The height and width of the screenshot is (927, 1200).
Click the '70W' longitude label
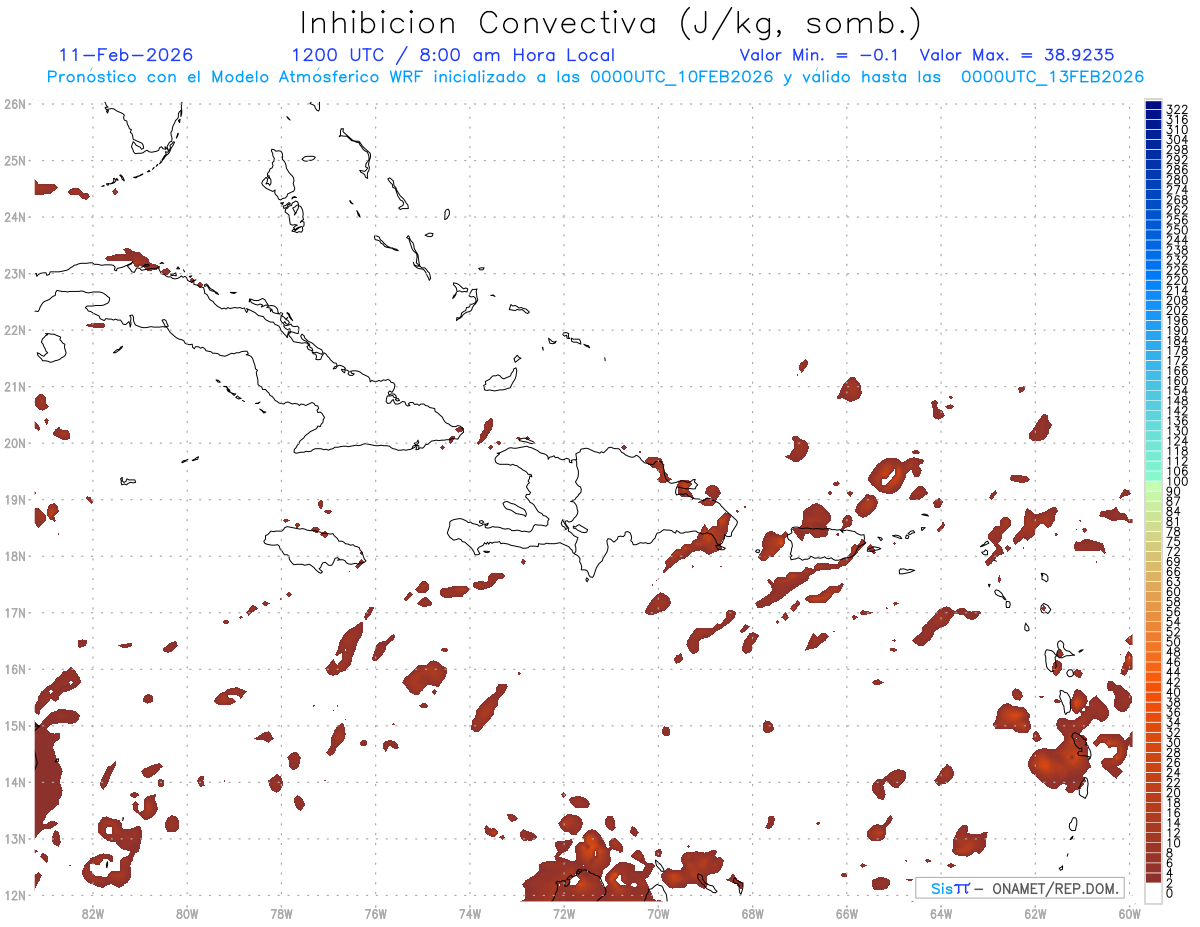658,913
